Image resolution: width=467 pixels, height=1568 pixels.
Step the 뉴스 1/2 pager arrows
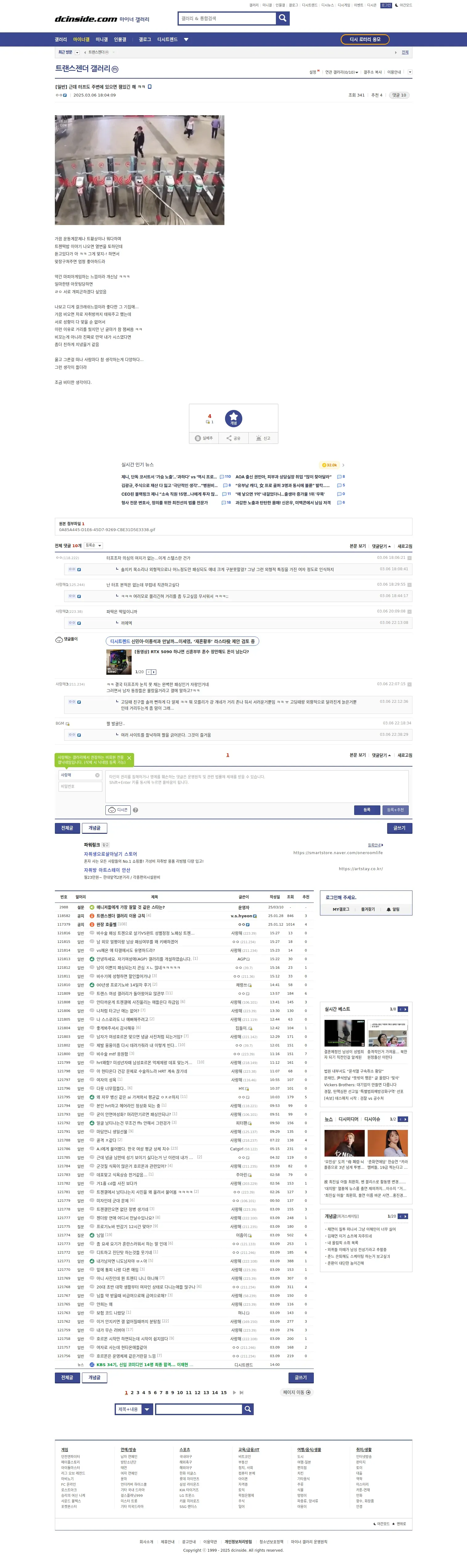403,1119
